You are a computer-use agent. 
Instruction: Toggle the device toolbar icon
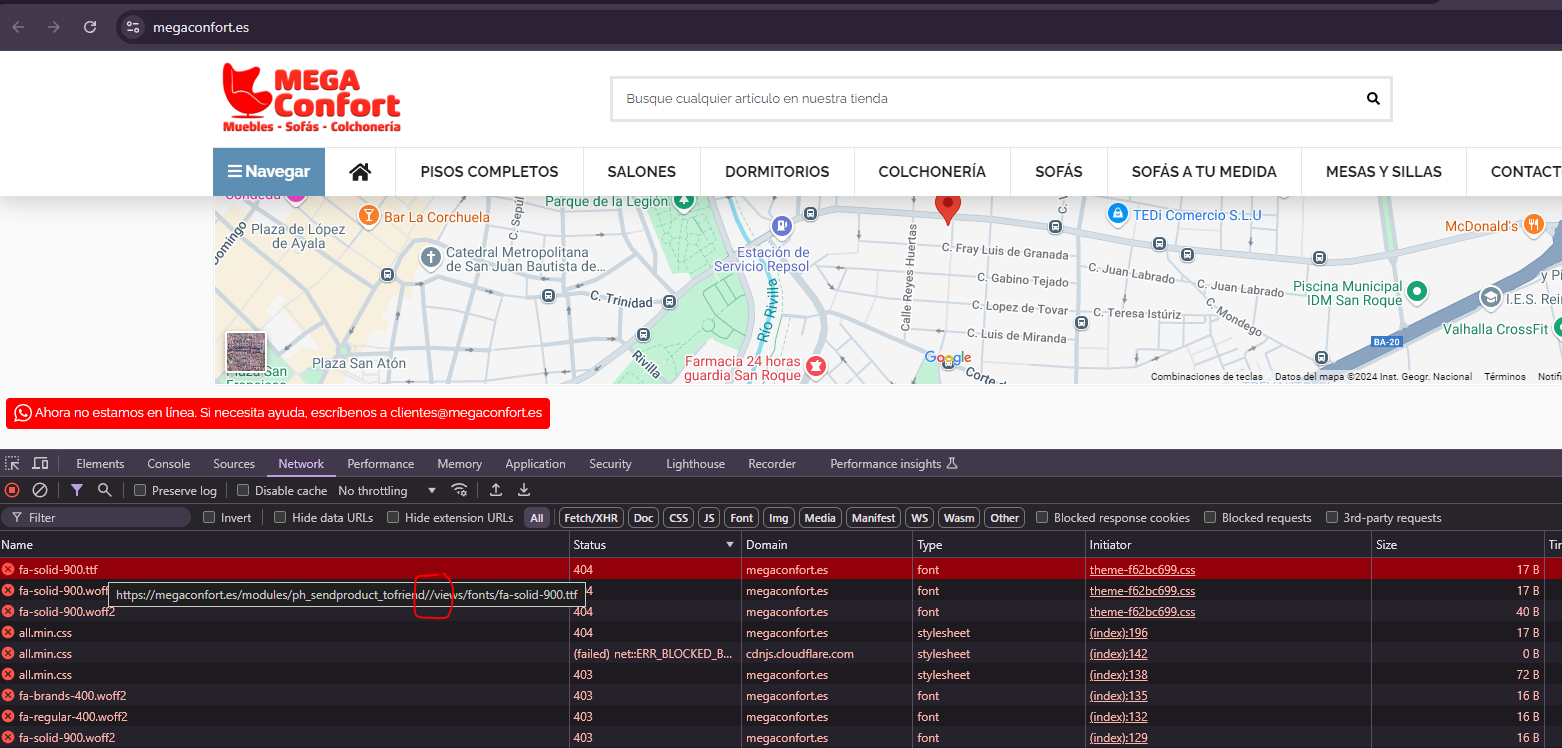pyautogui.click(x=40, y=464)
